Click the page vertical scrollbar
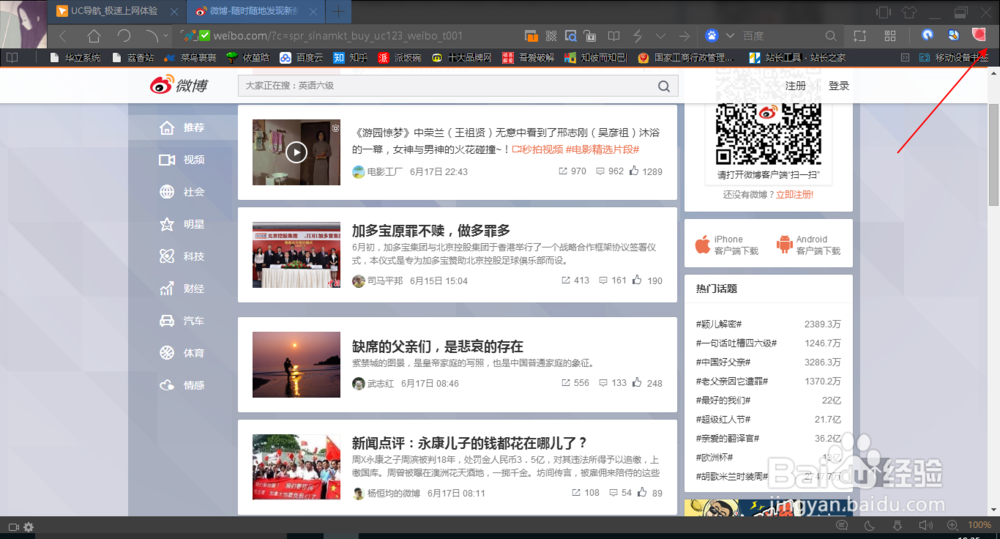1000x539 pixels. [x=994, y=154]
